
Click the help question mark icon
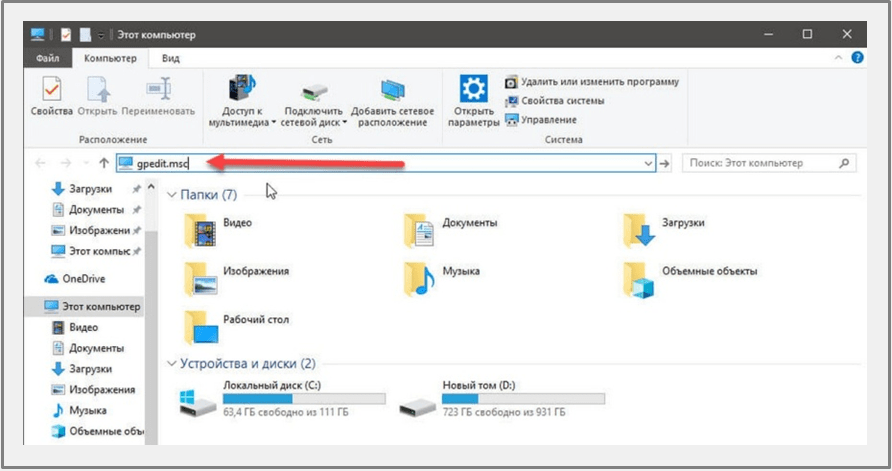856,59
